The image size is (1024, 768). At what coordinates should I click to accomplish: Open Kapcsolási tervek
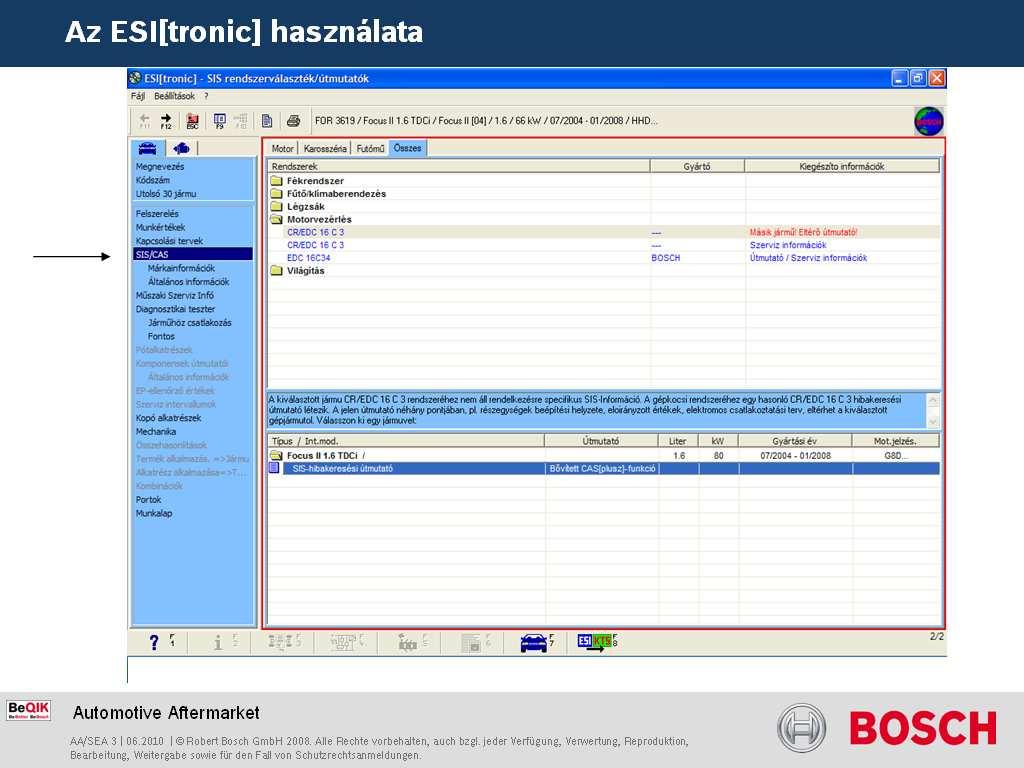169,241
